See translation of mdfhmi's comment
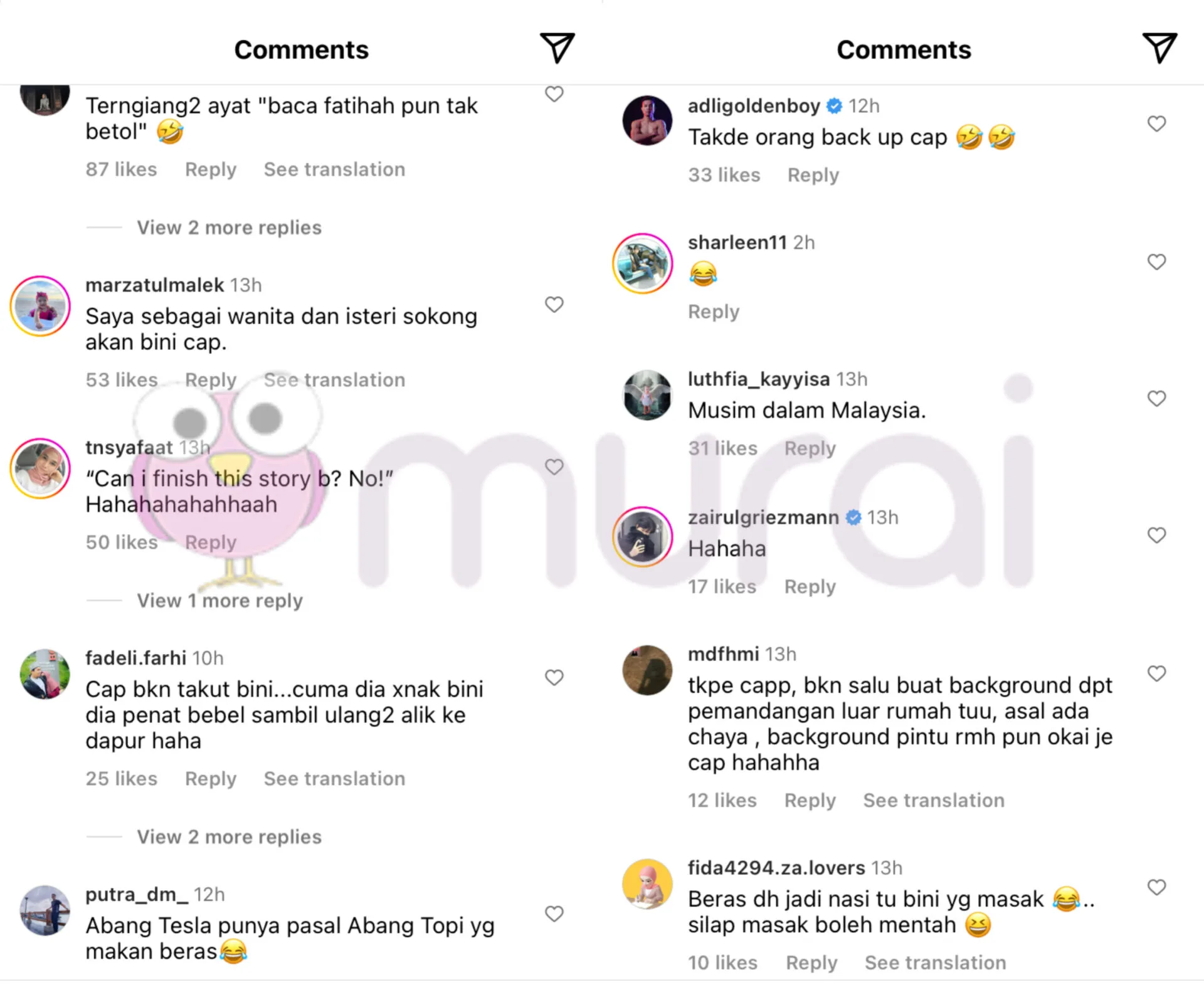 click(x=934, y=801)
